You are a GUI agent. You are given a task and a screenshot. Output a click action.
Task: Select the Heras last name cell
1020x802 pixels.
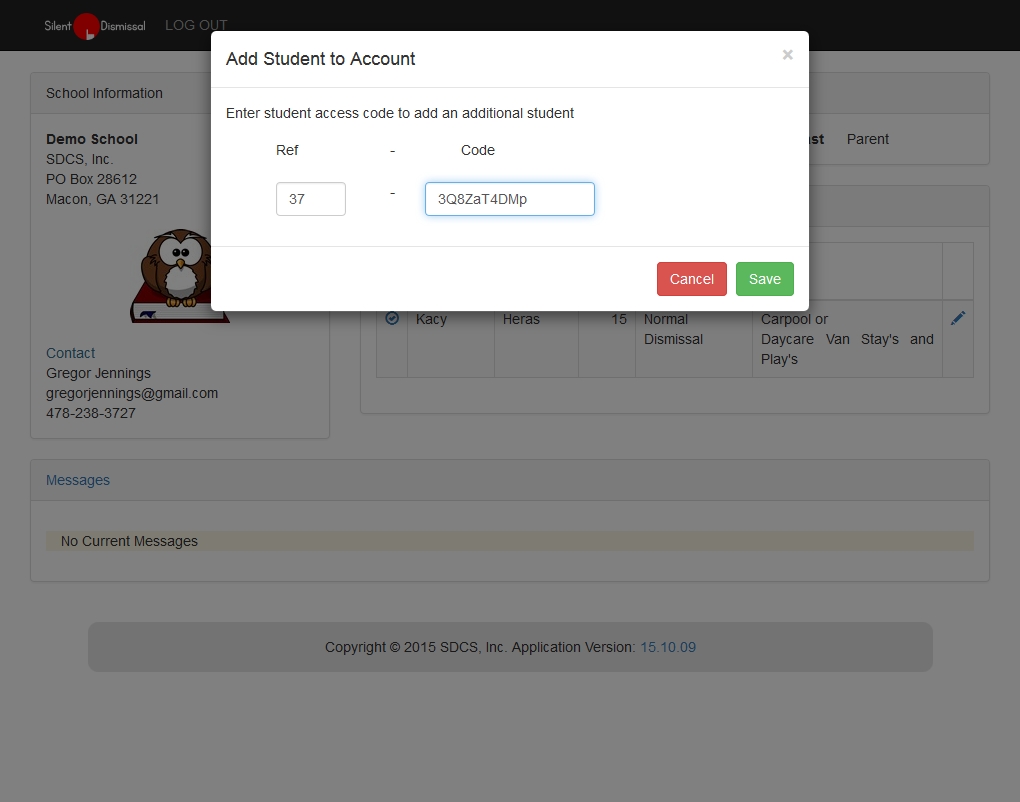[521, 319]
